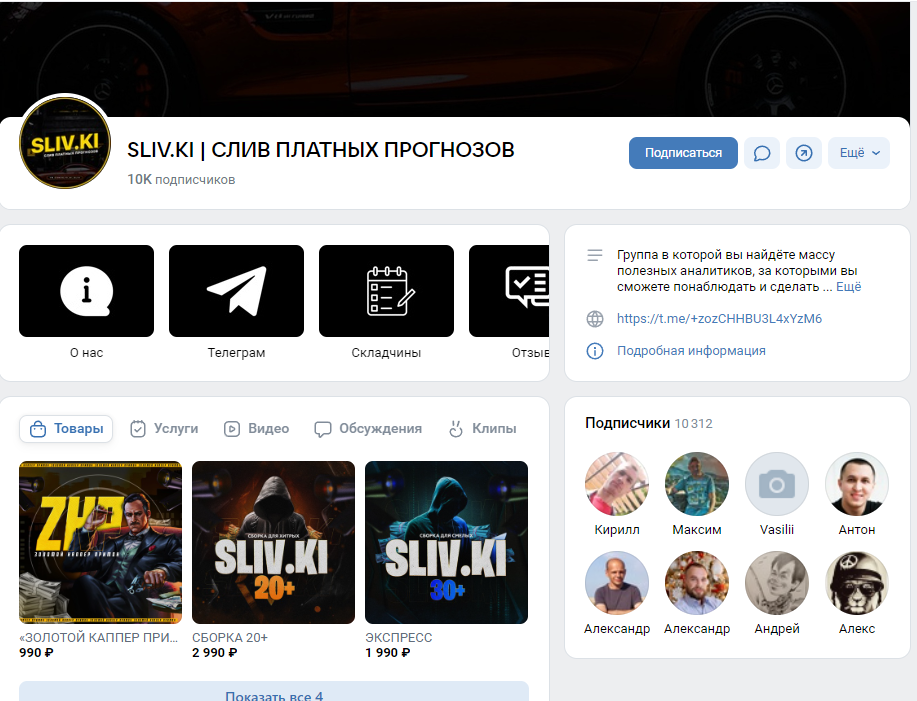Open the SLIV.KI group avatar
The image size is (917, 701).
coord(65,143)
